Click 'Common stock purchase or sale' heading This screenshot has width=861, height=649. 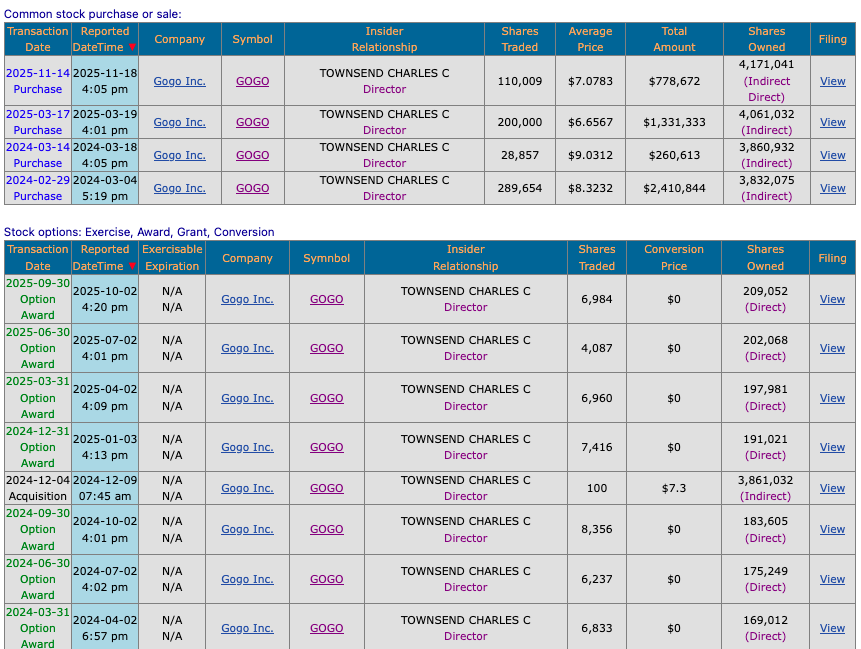point(93,14)
